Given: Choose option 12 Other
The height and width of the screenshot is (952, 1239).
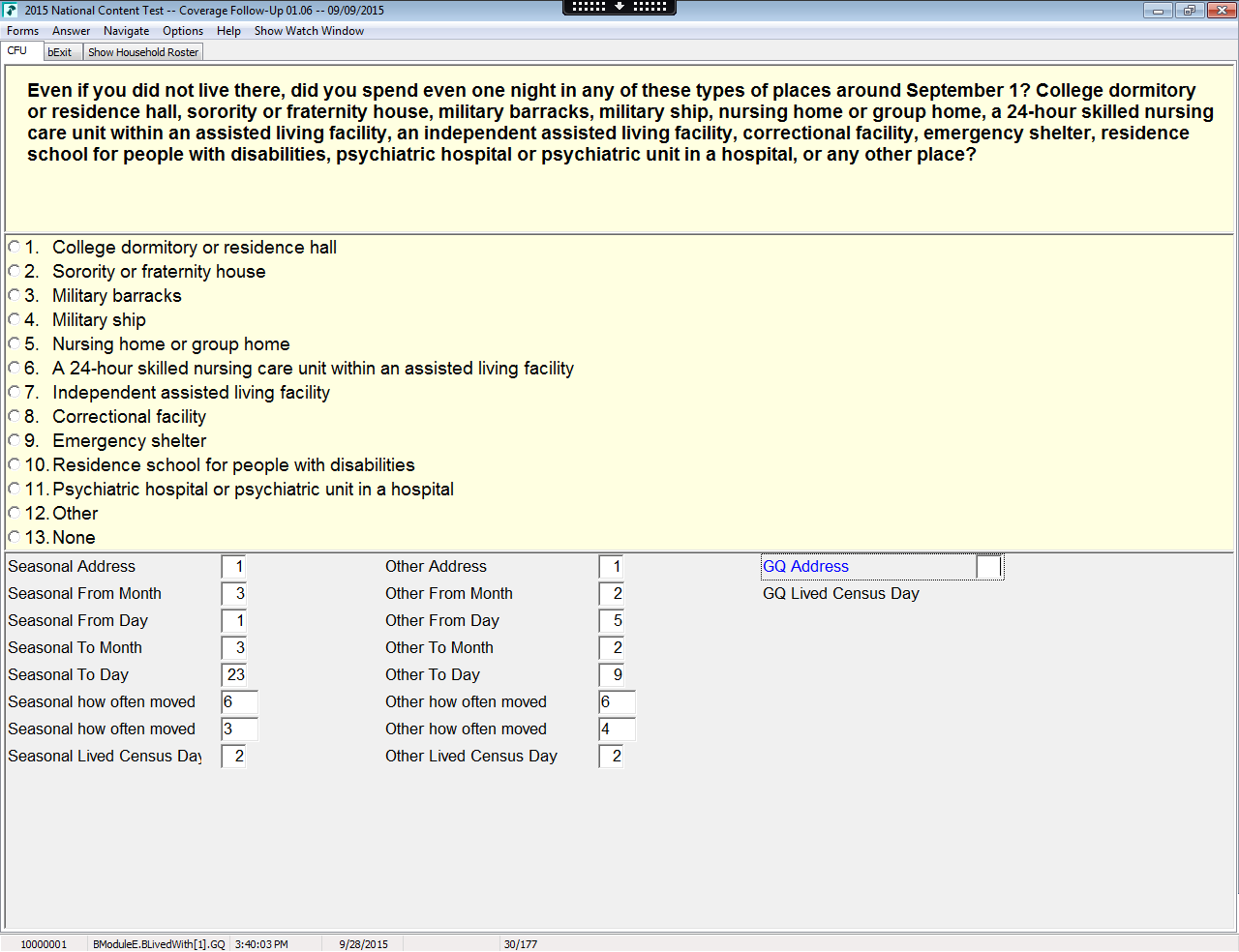Looking at the screenshot, I should point(15,514).
